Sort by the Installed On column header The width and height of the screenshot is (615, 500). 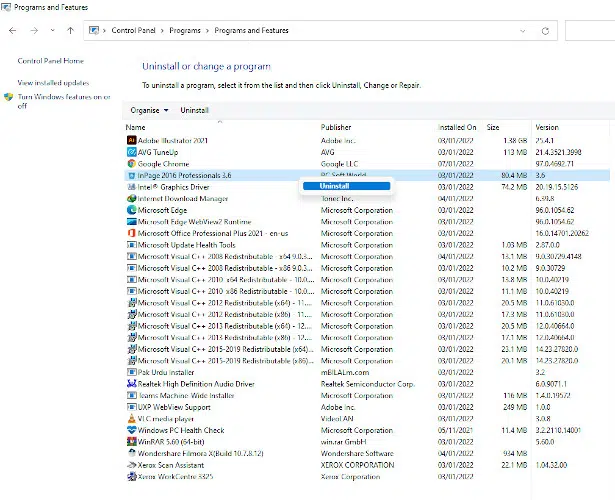[457, 127]
